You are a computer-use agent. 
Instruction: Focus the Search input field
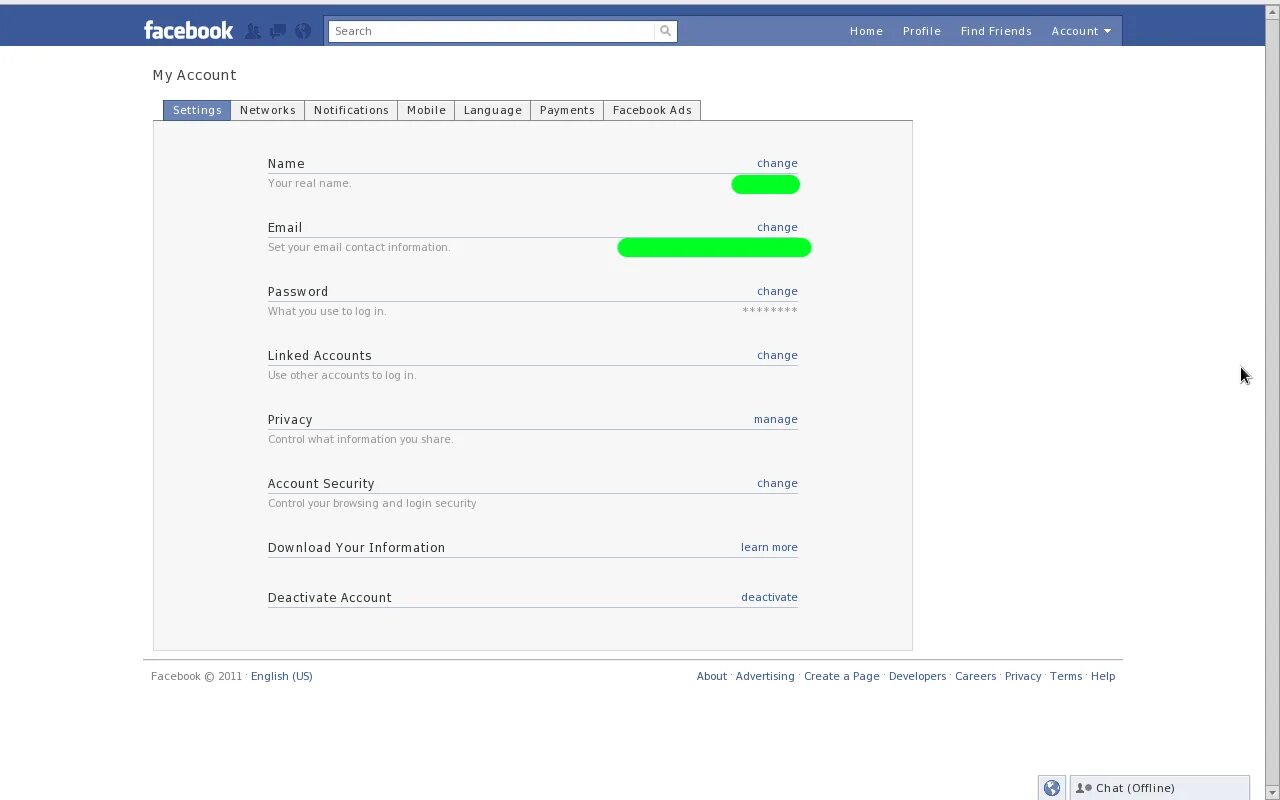pos(492,31)
